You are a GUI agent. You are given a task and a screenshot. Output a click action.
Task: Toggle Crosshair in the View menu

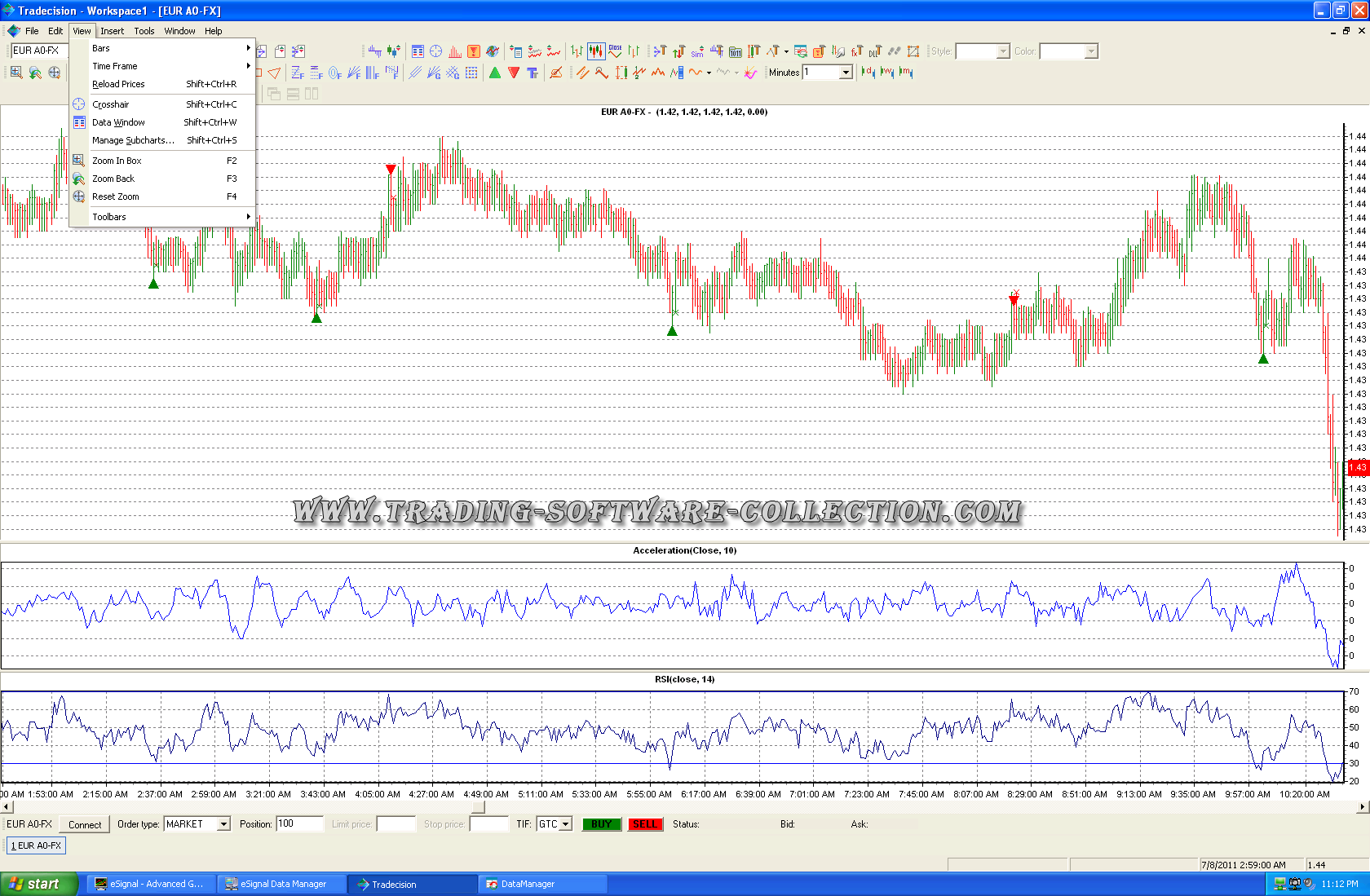(x=111, y=104)
